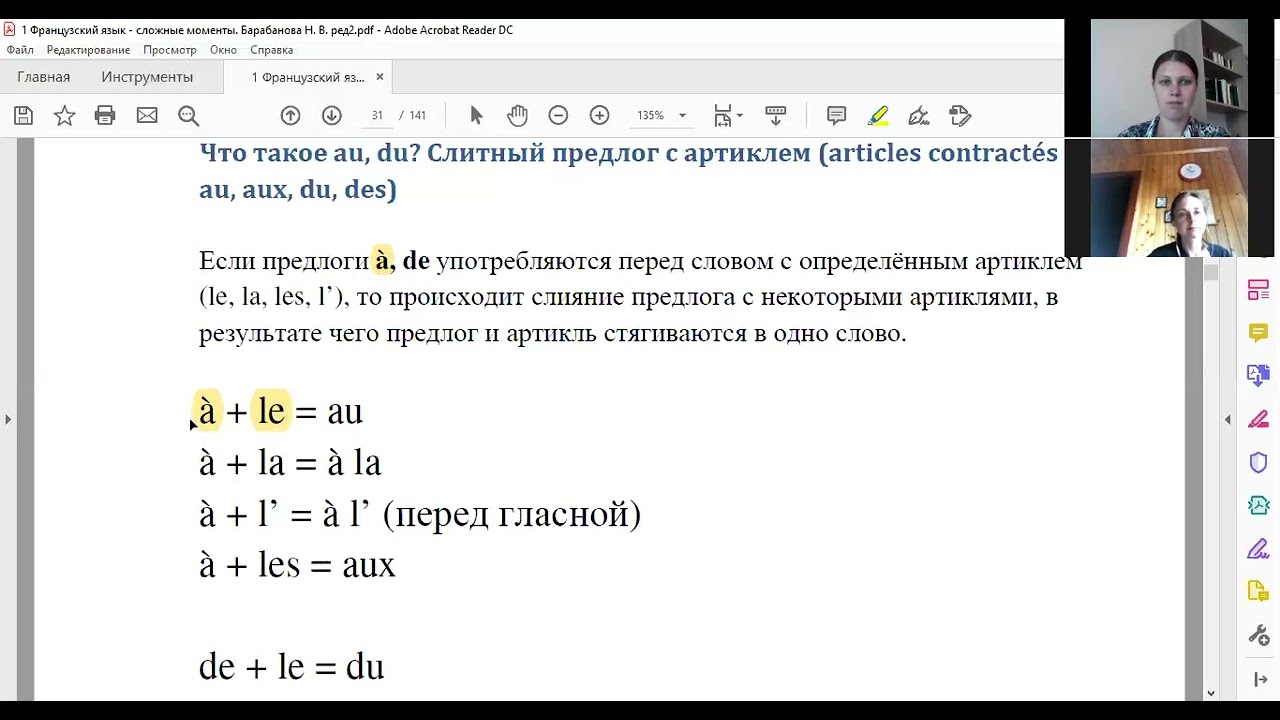Image resolution: width=1280 pixels, height=720 pixels.
Task: Bookmark the document with the star icon
Action: coord(64,116)
